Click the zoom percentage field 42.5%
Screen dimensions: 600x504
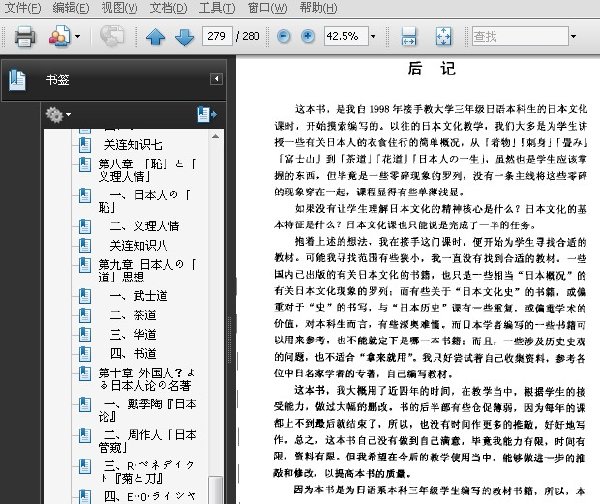tap(346, 36)
